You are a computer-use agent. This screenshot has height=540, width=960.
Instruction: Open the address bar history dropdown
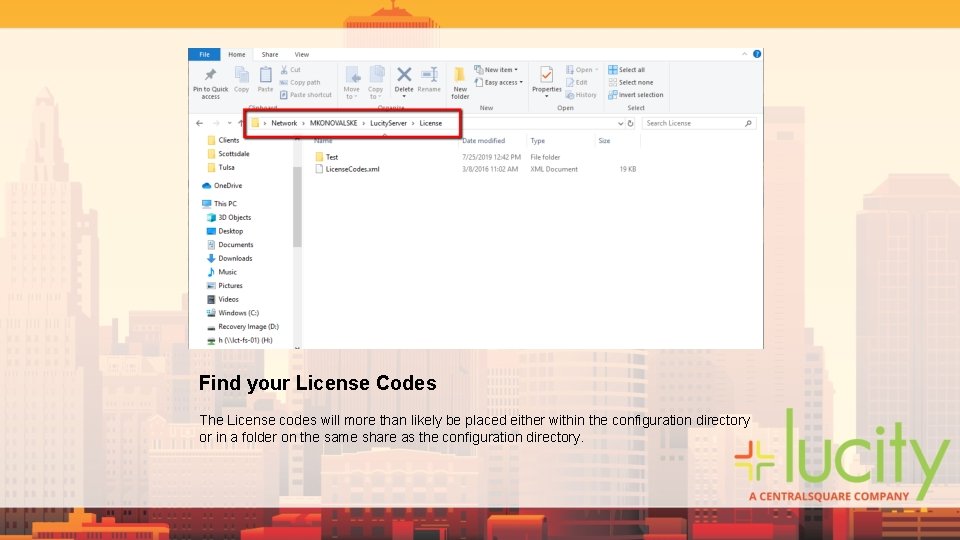620,123
